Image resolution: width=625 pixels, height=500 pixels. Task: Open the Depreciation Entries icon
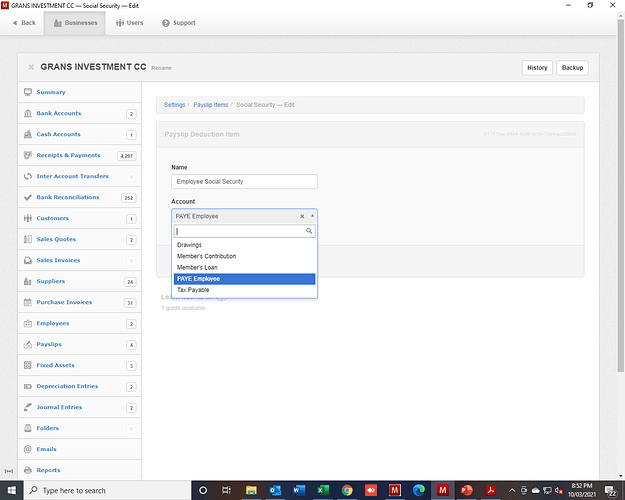click(x=28, y=386)
